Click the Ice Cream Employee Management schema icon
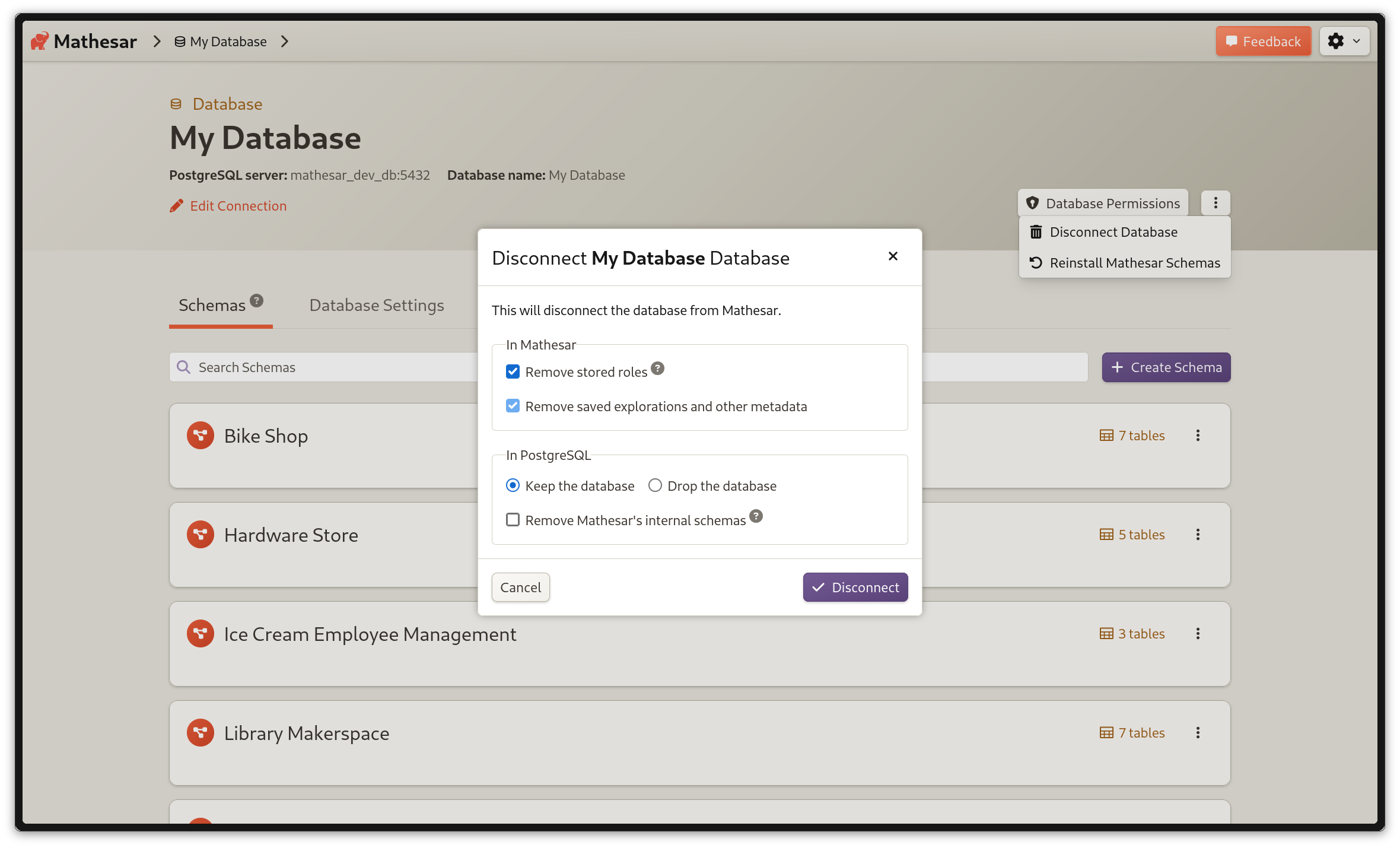Screen dimensions: 1400x848 pyautogui.click(x=201, y=634)
